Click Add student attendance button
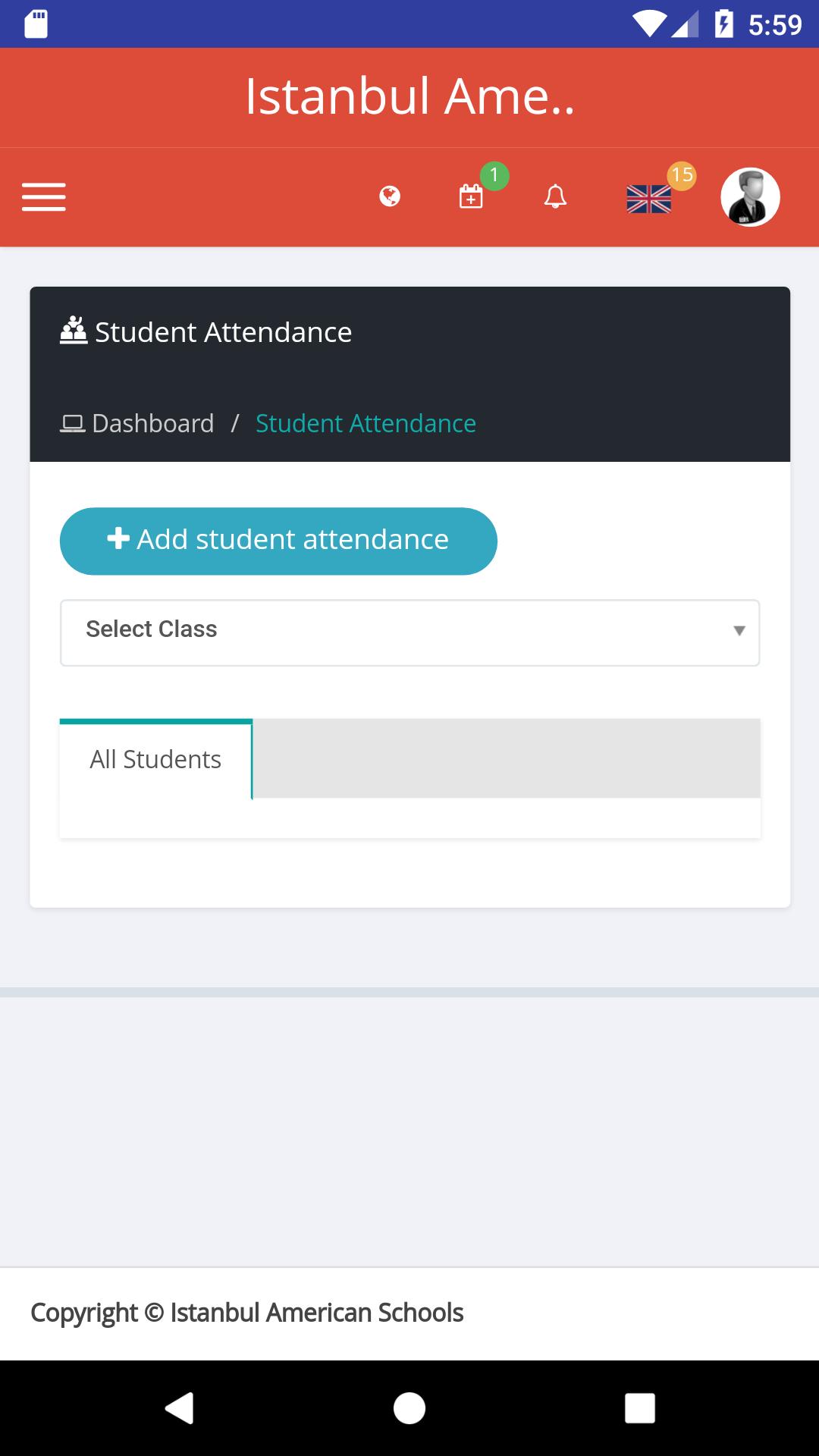 point(278,541)
